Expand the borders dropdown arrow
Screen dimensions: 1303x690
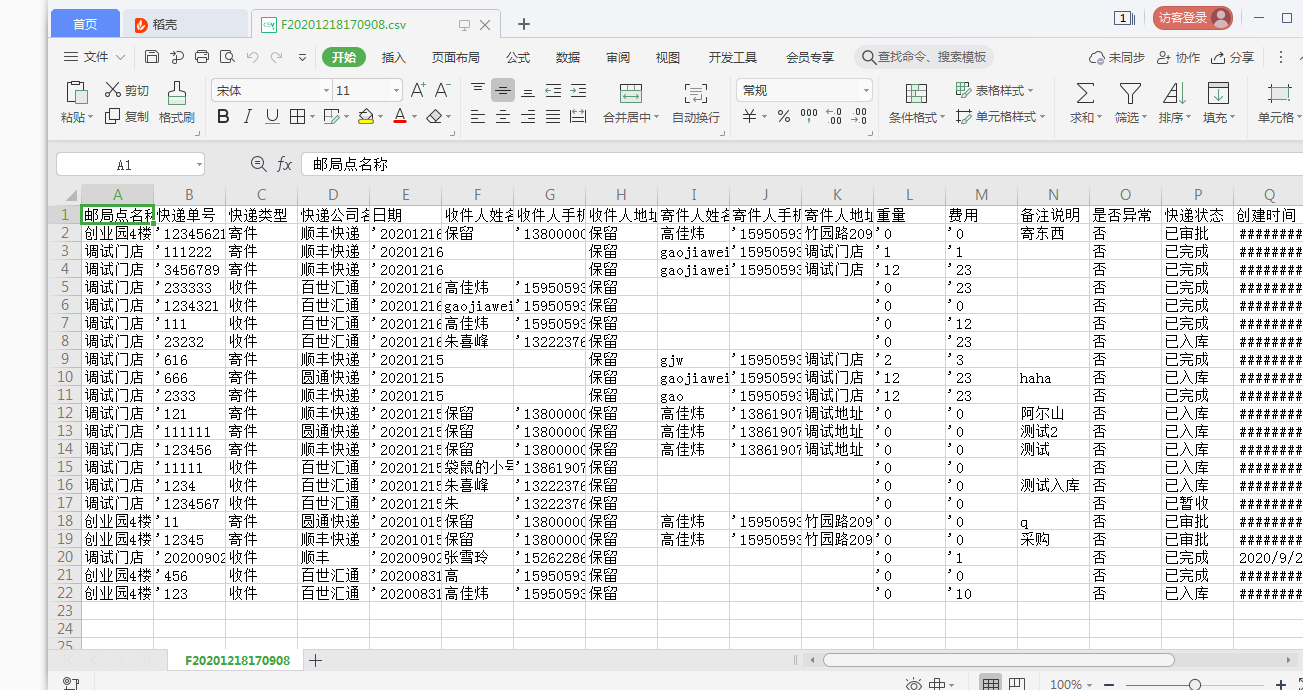(x=311, y=117)
